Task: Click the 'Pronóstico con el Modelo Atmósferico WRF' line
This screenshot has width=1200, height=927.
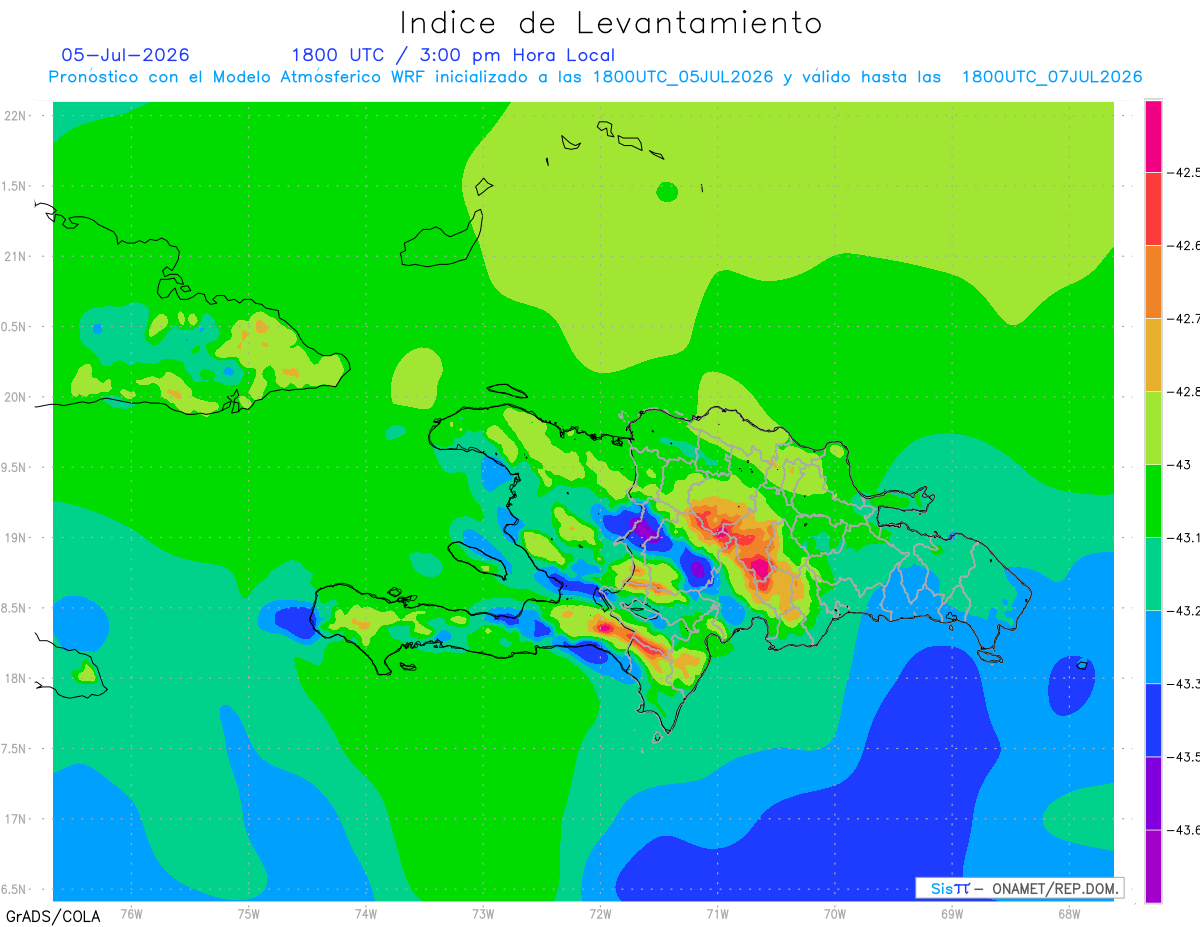Action: pyautogui.click(x=595, y=77)
